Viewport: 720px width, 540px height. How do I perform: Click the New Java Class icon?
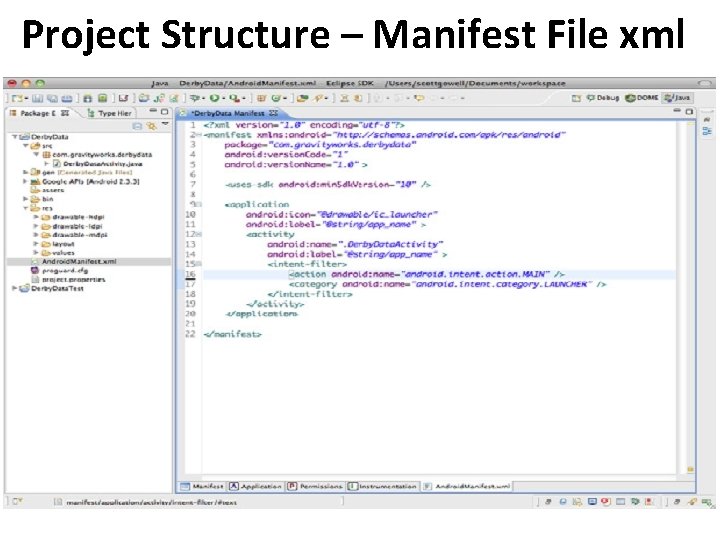(x=276, y=98)
